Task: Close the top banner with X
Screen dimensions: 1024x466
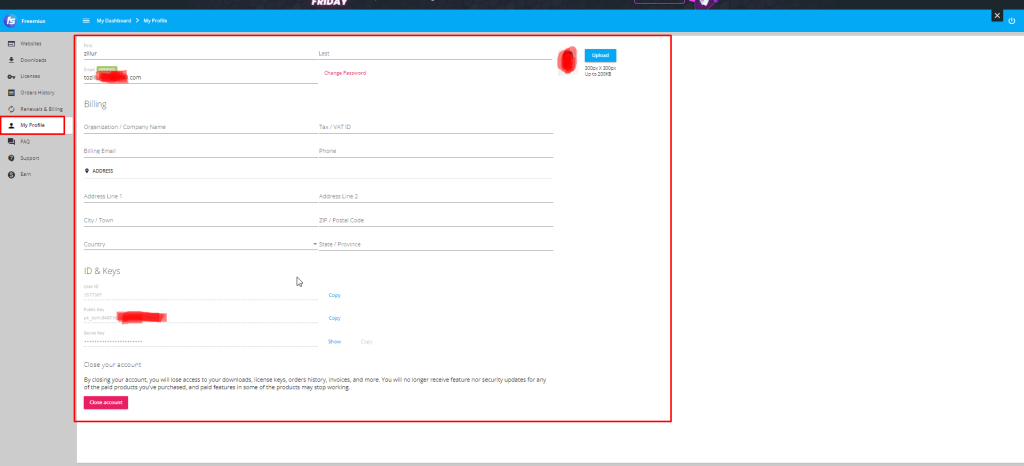Action: click(997, 15)
